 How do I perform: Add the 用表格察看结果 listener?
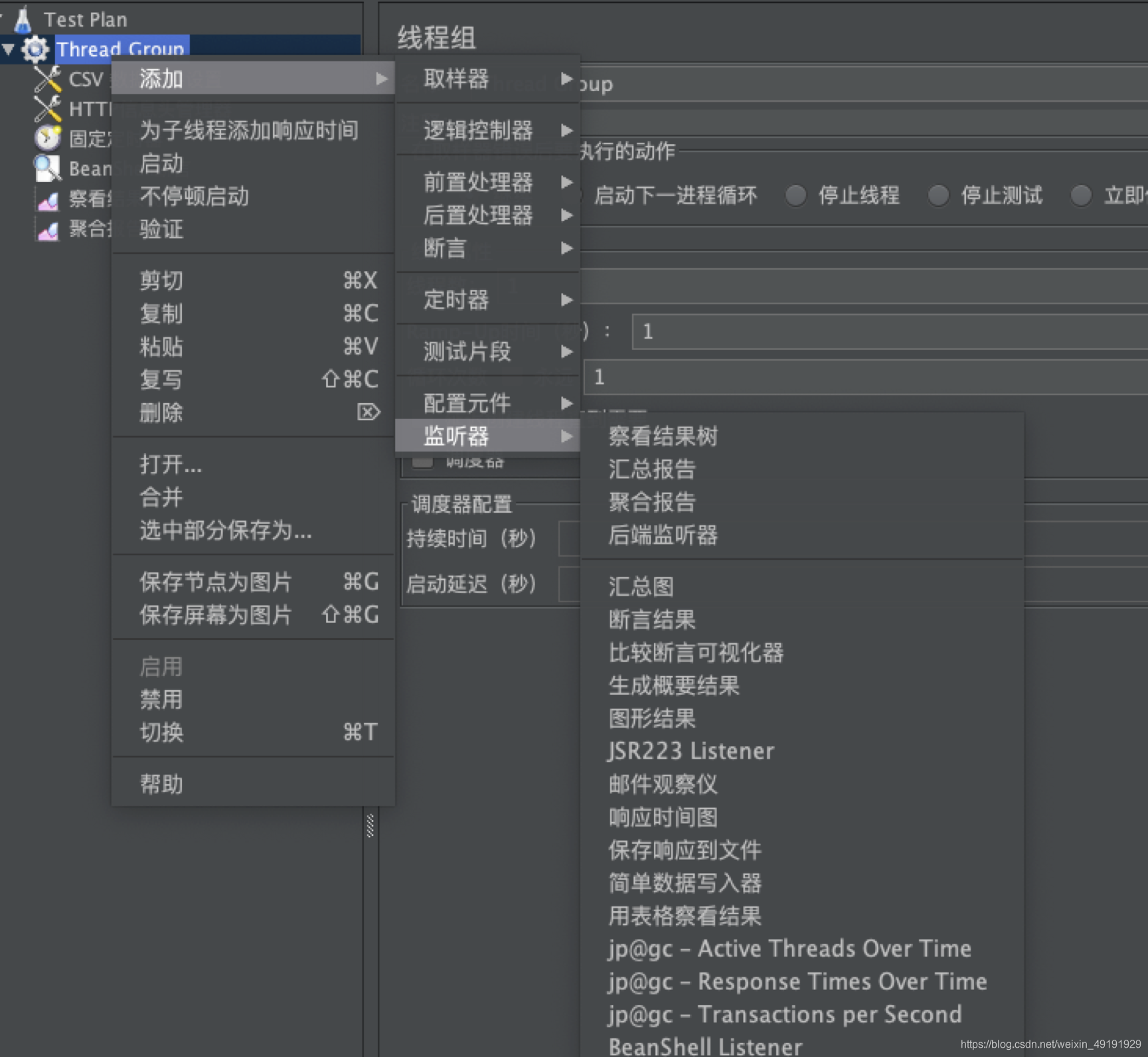coord(802,916)
